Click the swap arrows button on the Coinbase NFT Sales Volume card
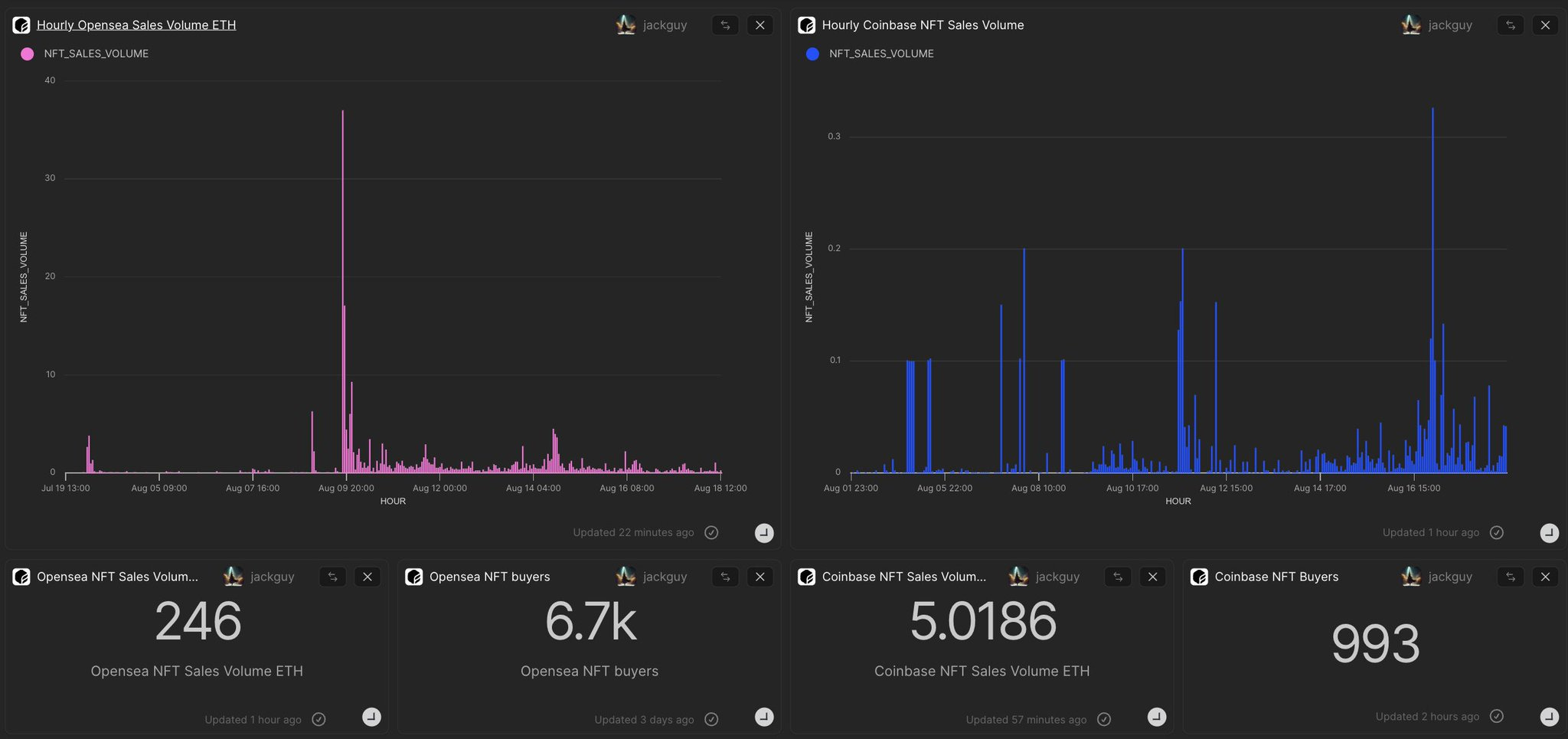Screen dimensions: 1568x739 click(1118, 577)
